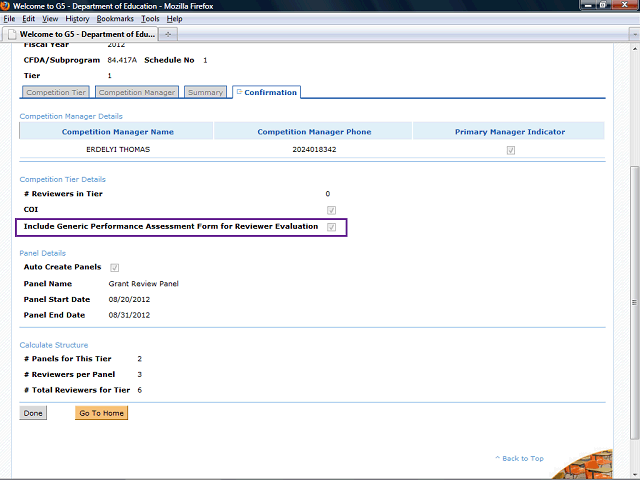Toggle the Primary Manager Indicator checkbox

click(511, 150)
